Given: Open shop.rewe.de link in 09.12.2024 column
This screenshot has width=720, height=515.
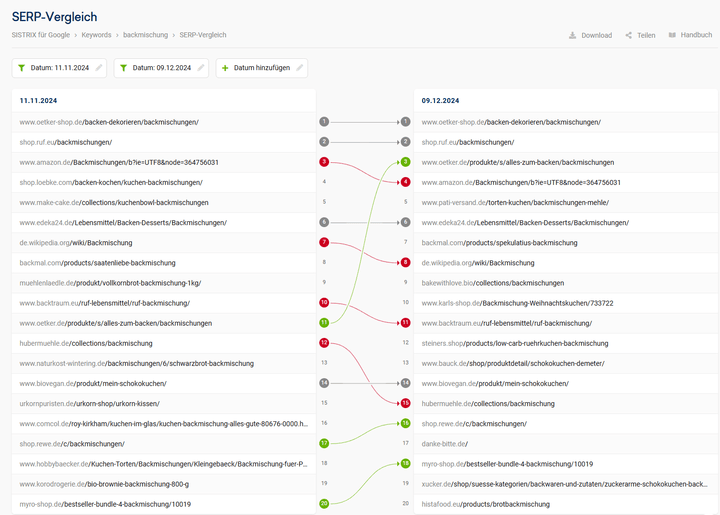Looking at the screenshot, I should pos(474,424).
